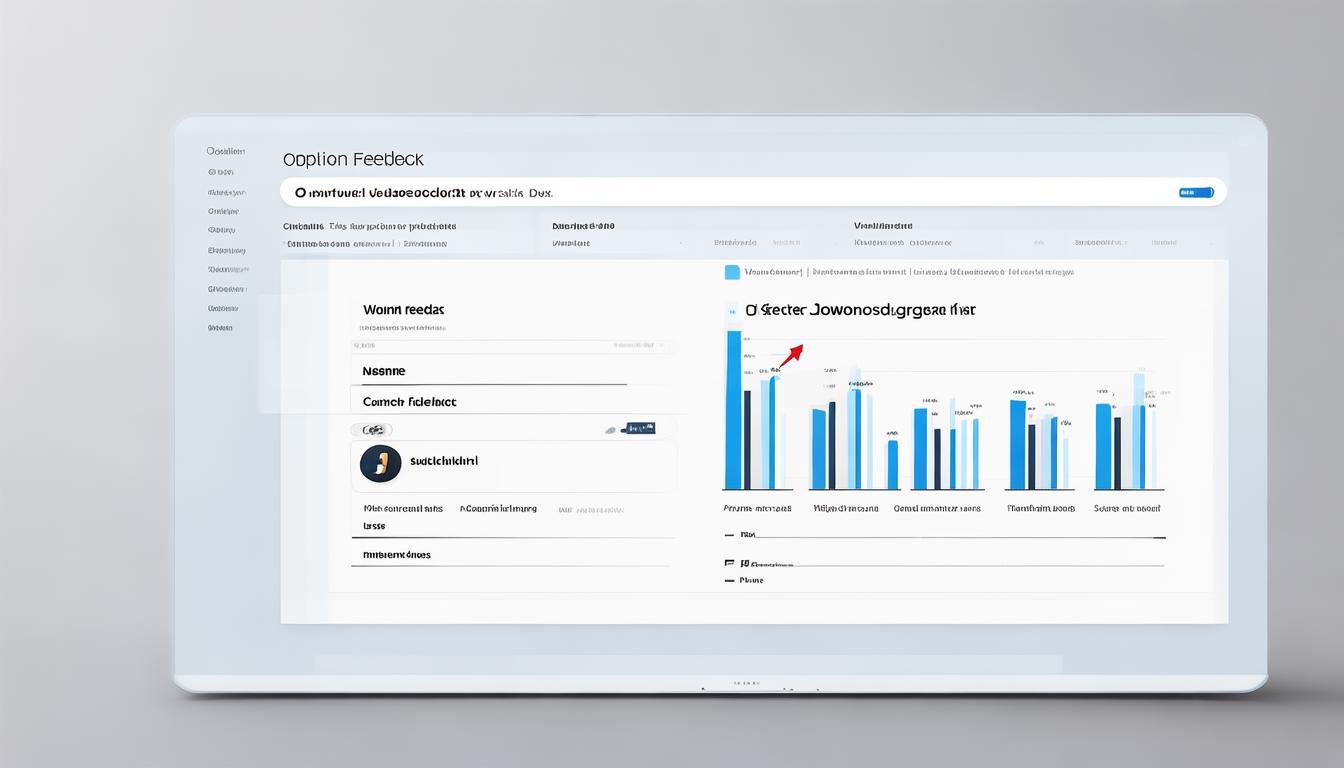Open the Nsenne field row
Screen dimensions: 1344x768
point(489,371)
